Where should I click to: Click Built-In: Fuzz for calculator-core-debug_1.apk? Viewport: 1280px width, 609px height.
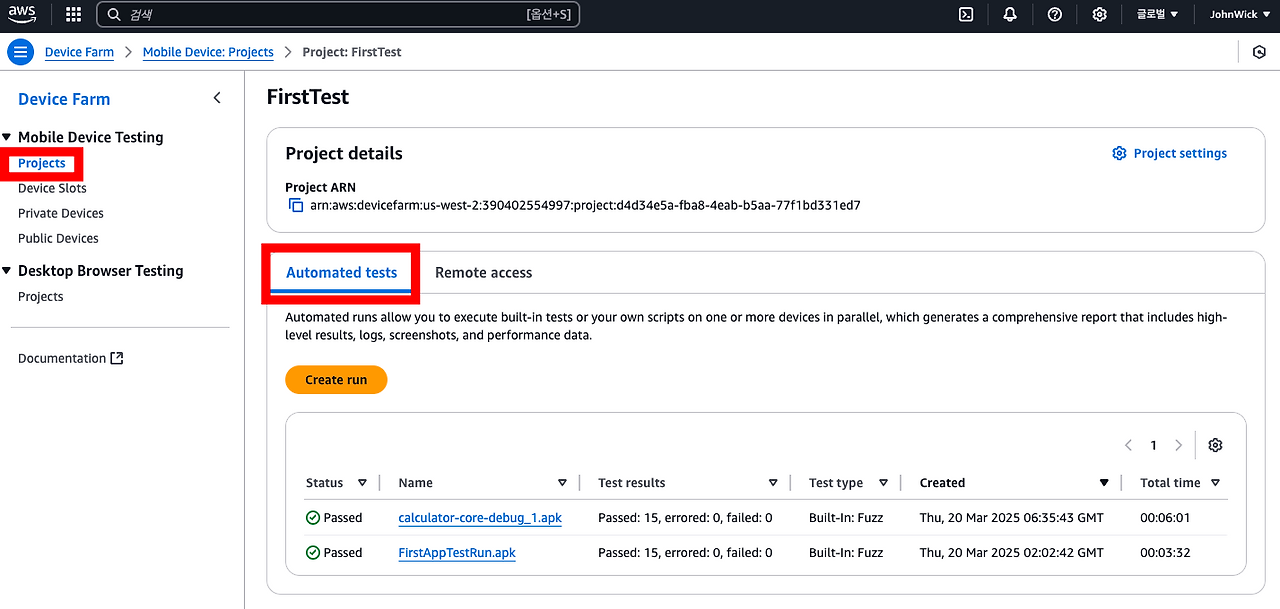(x=846, y=518)
